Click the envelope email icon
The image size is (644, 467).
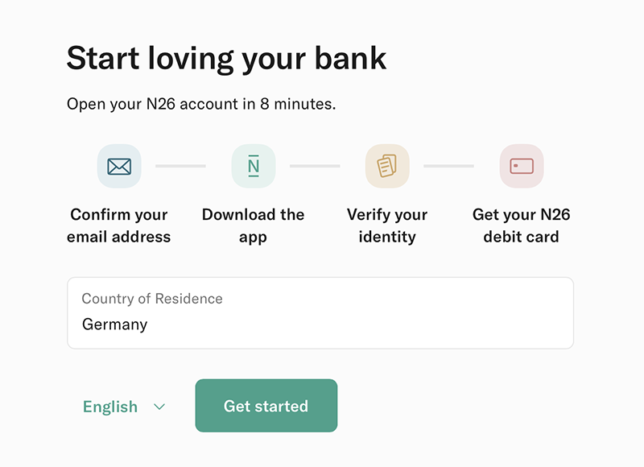point(119,166)
